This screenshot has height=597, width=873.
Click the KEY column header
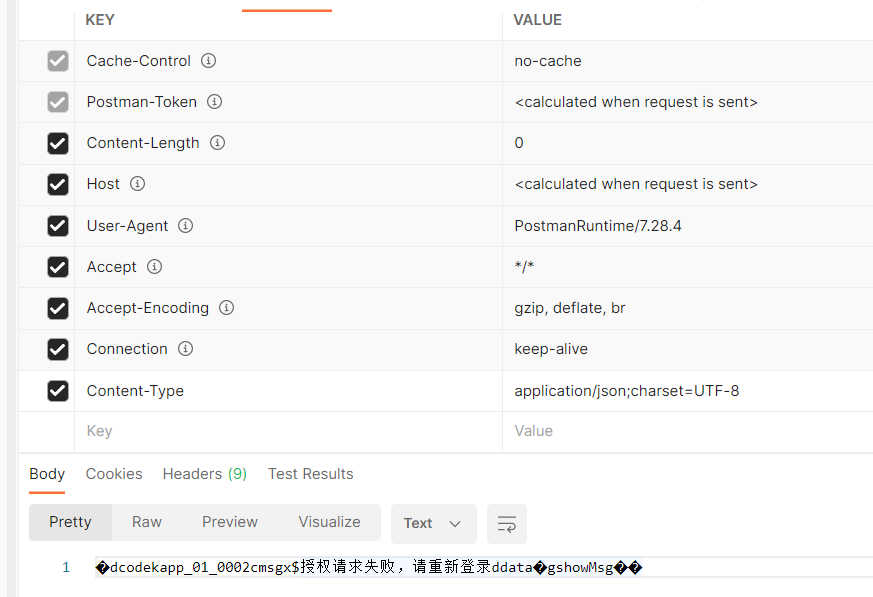[x=100, y=20]
